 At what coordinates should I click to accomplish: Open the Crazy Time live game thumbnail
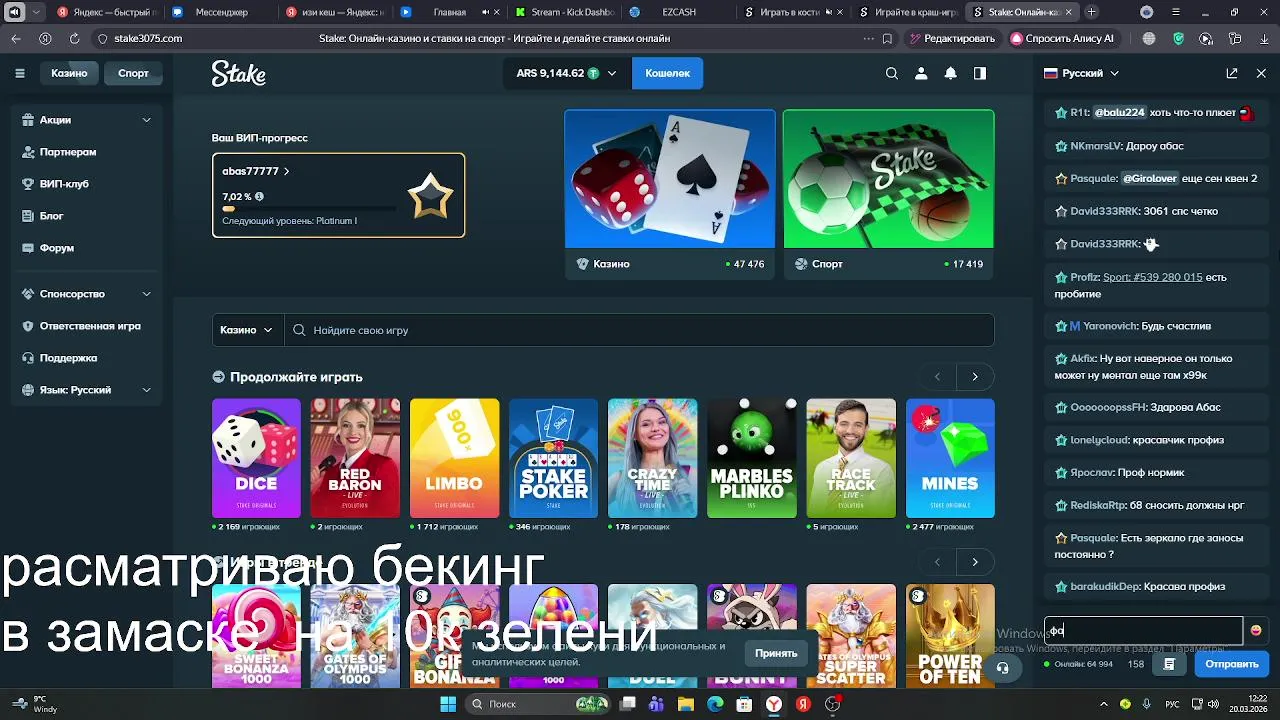tap(652, 458)
